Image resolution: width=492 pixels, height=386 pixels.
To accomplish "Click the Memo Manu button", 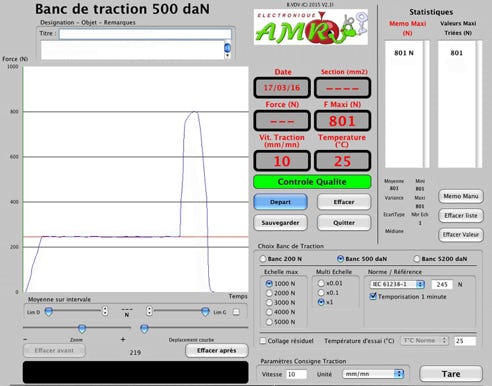I will point(461,196).
